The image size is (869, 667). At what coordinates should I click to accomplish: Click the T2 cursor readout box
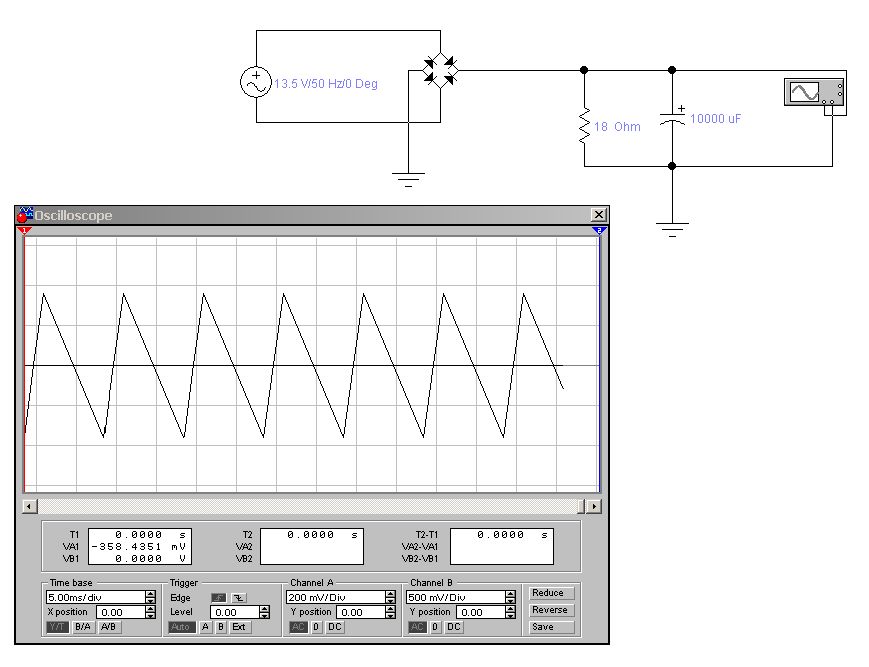(x=312, y=546)
